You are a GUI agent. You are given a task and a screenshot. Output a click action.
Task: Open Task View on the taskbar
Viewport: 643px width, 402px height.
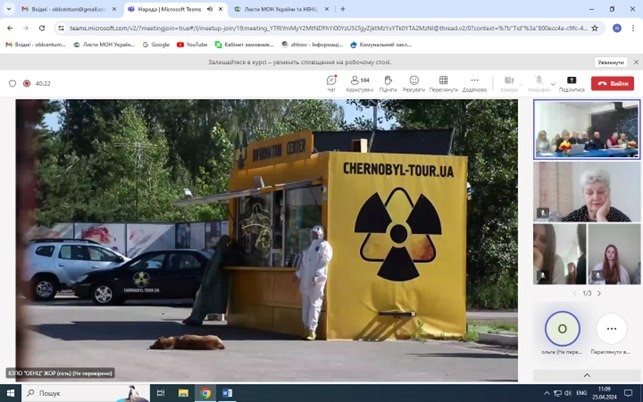tap(161, 393)
